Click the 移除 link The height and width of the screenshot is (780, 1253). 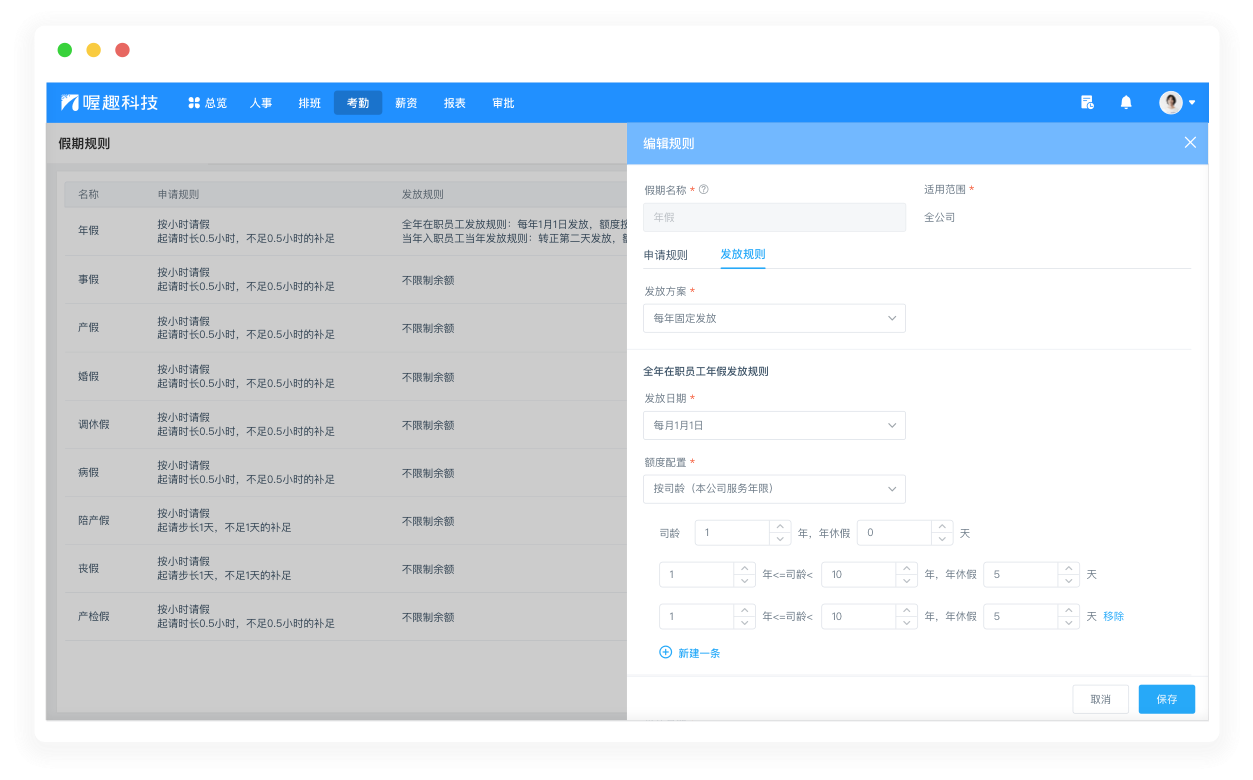pyautogui.click(x=1113, y=616)
